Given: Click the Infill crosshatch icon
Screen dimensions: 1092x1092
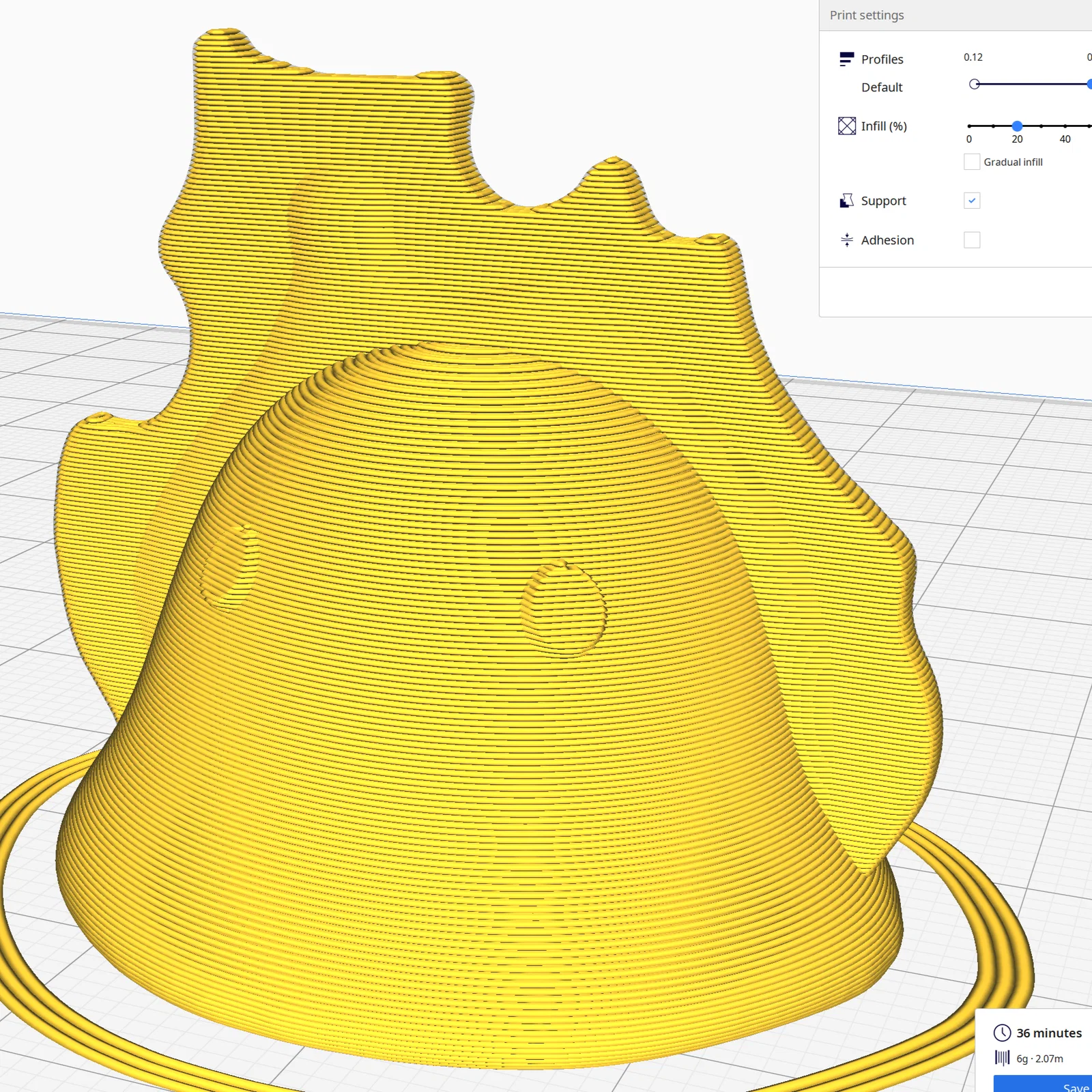Looking at the screenshot, I should (x=847, y=126).
